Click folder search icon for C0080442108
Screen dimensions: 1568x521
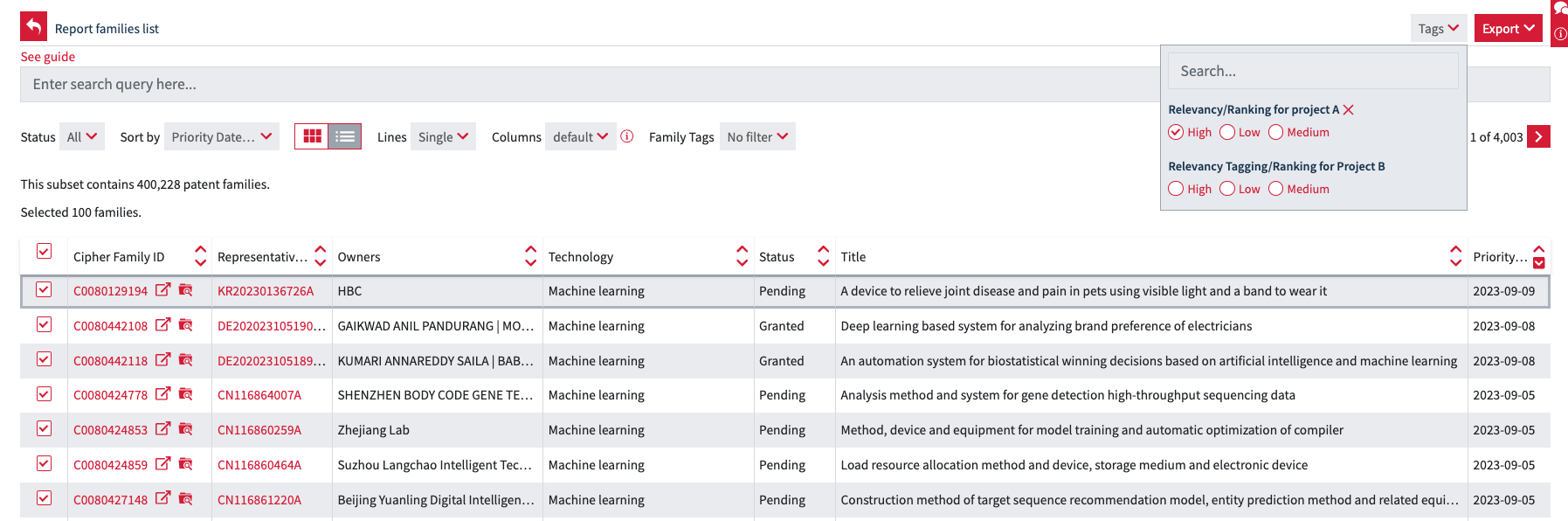185,324
